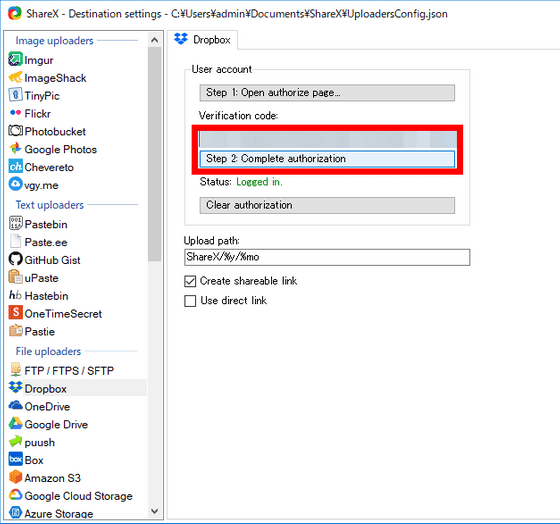Open the Amazon S3 icon

15,477
